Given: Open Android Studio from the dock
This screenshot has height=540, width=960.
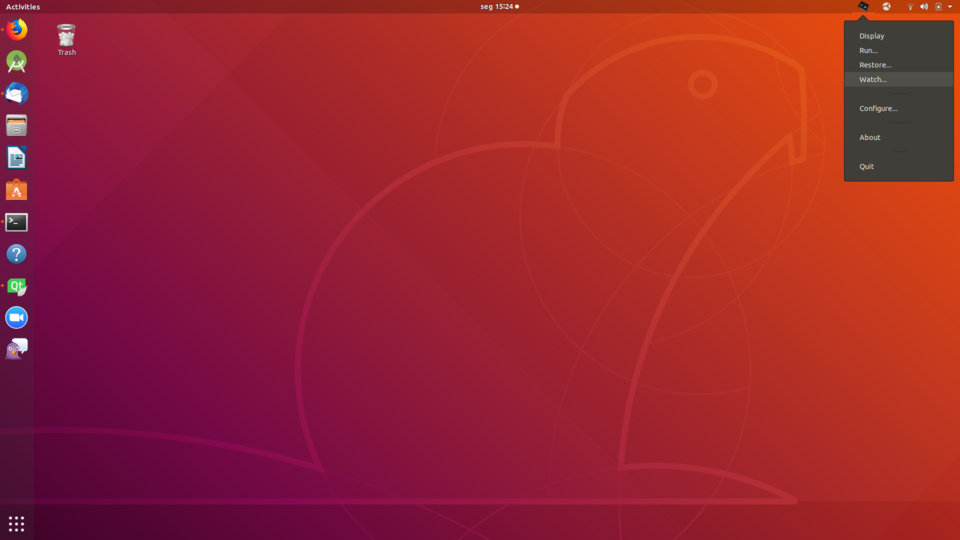Looking at the screenshot, I should coord(17,62).
